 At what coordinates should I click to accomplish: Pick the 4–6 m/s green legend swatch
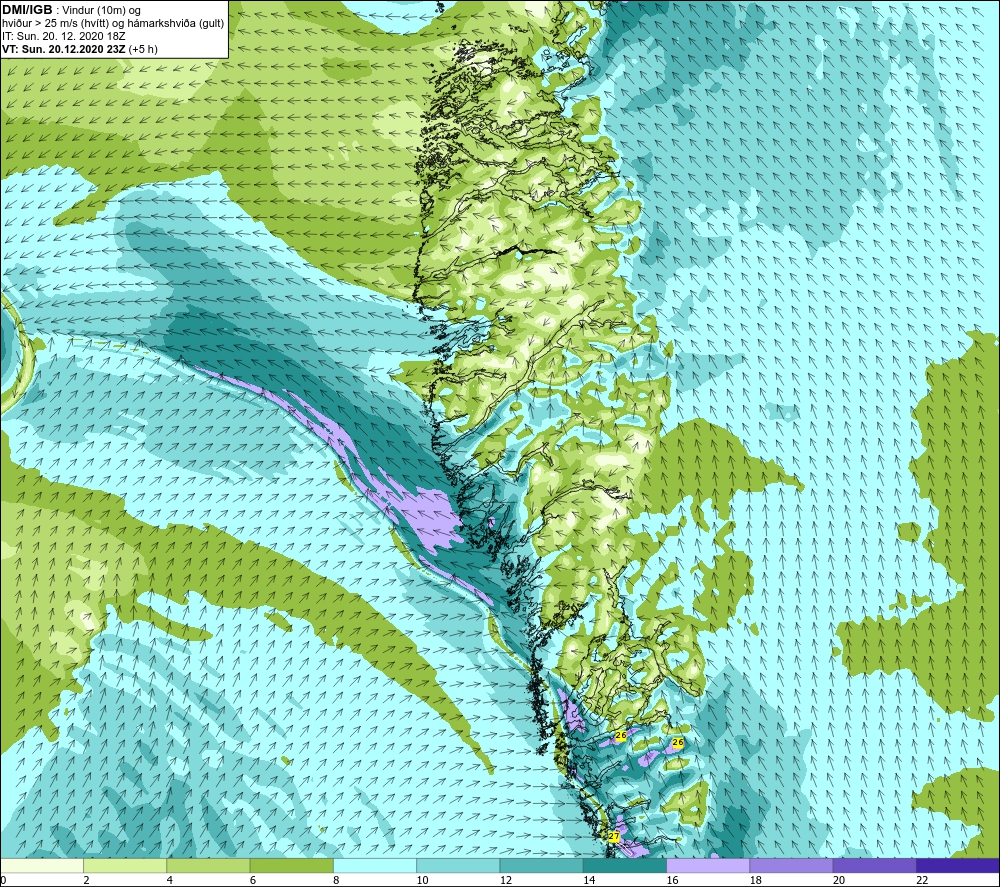click(x=208, y=865)
